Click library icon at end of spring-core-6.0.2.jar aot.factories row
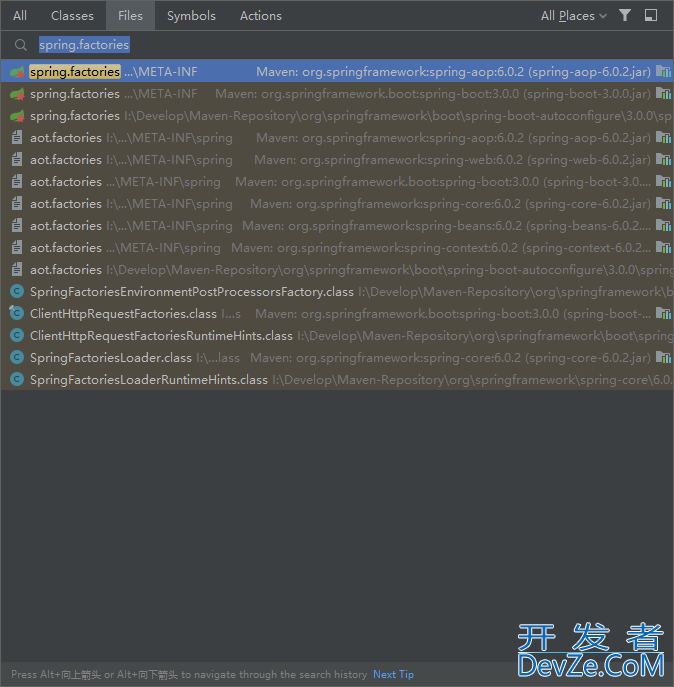 coord(663,203)
